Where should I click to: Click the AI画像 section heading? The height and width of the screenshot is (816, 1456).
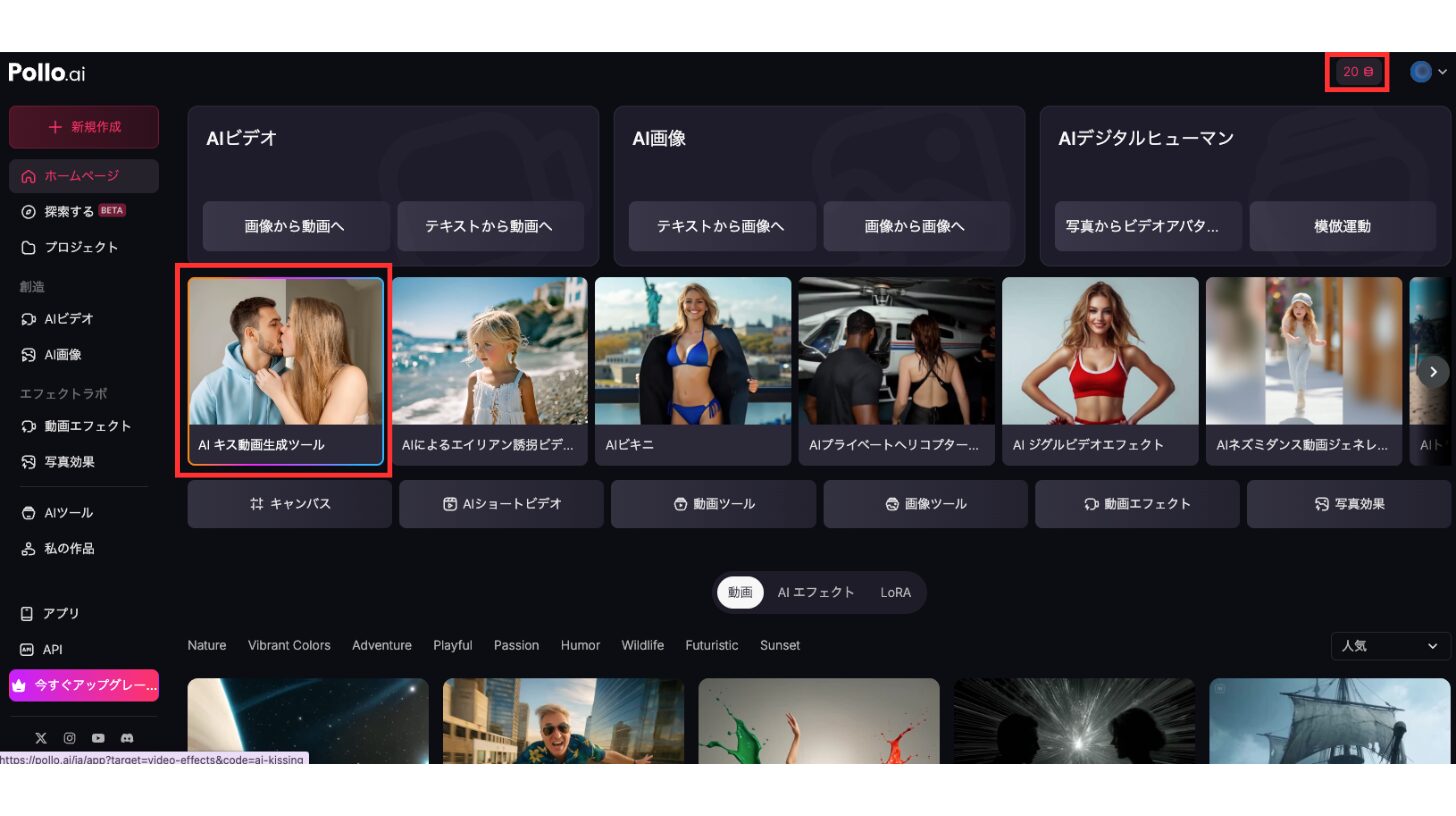(659, 138)
